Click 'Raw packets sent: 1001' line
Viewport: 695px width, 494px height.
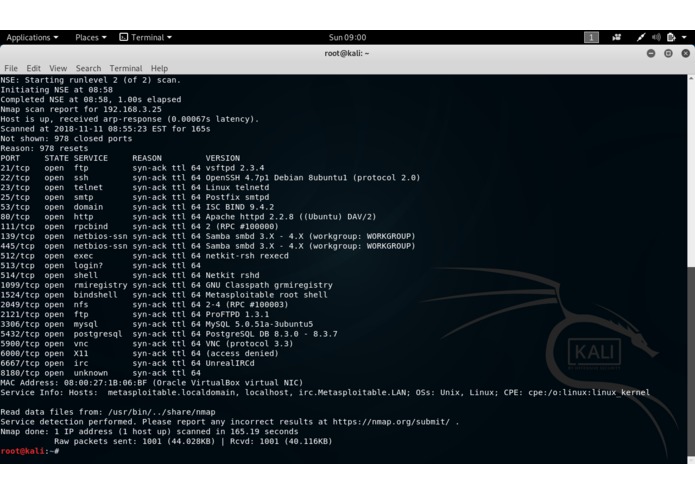[x=193, y=441]
